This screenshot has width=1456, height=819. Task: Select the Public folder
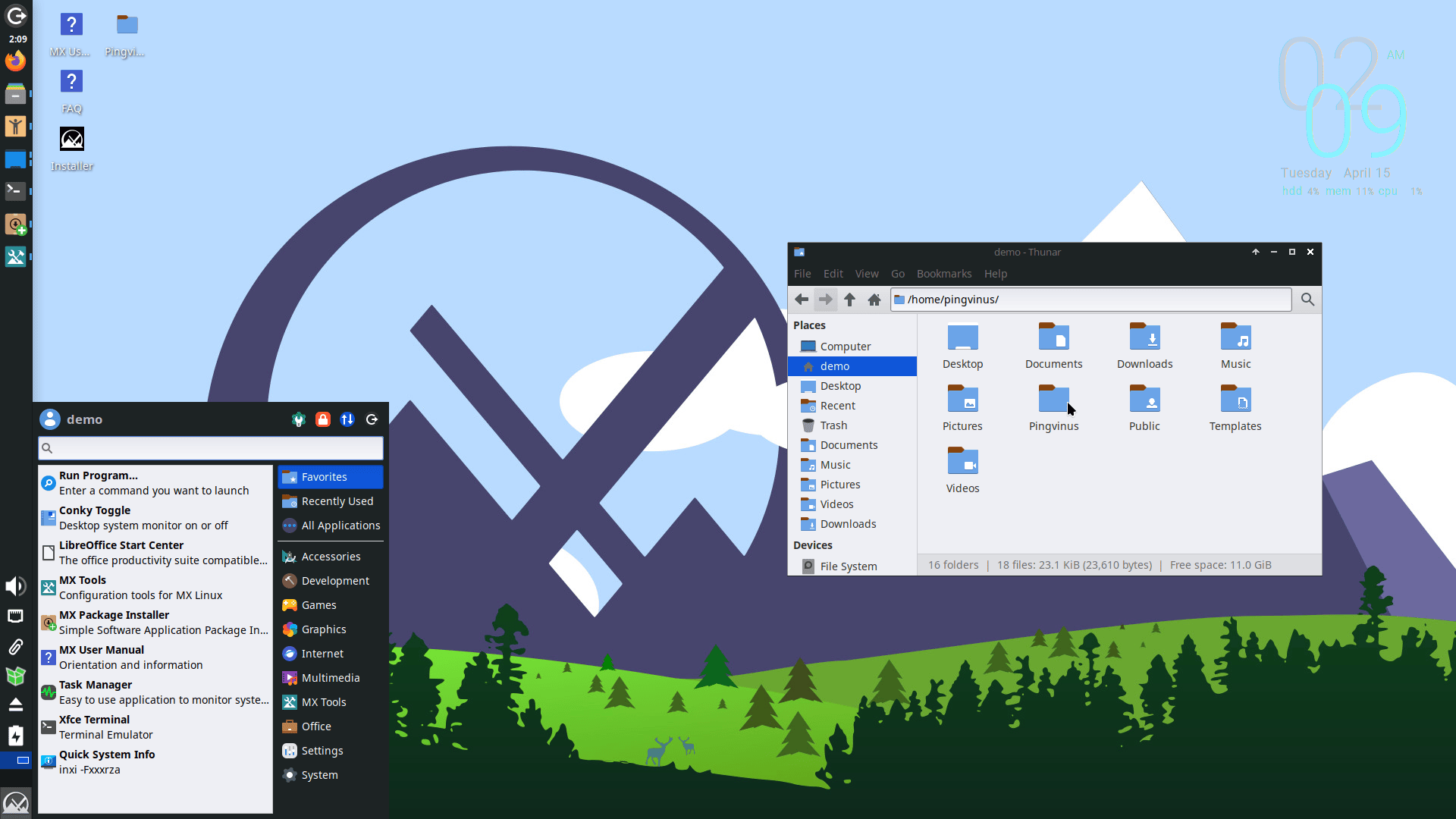click(x=1144, y=407)
